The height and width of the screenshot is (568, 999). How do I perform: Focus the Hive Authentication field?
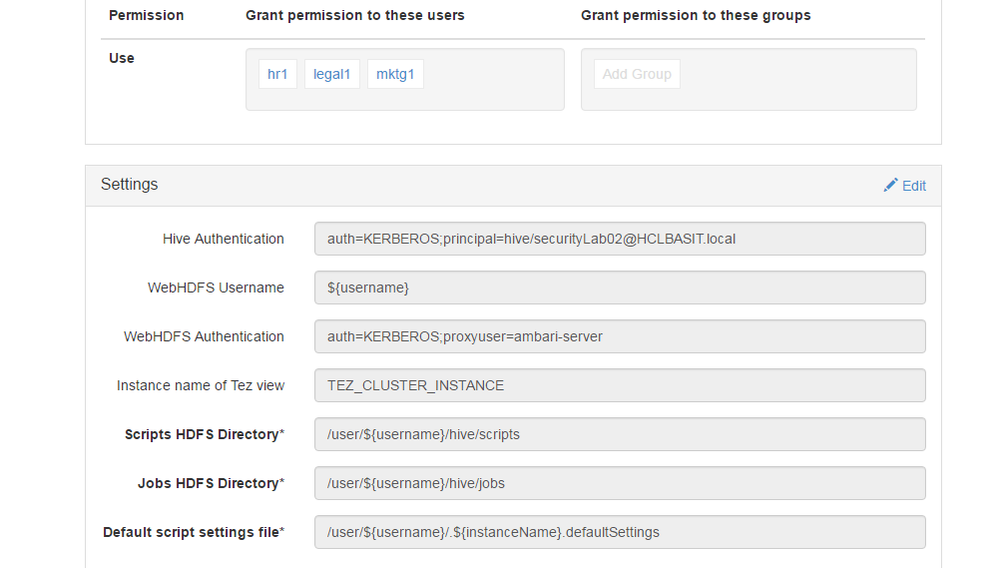tap(619, 239)
